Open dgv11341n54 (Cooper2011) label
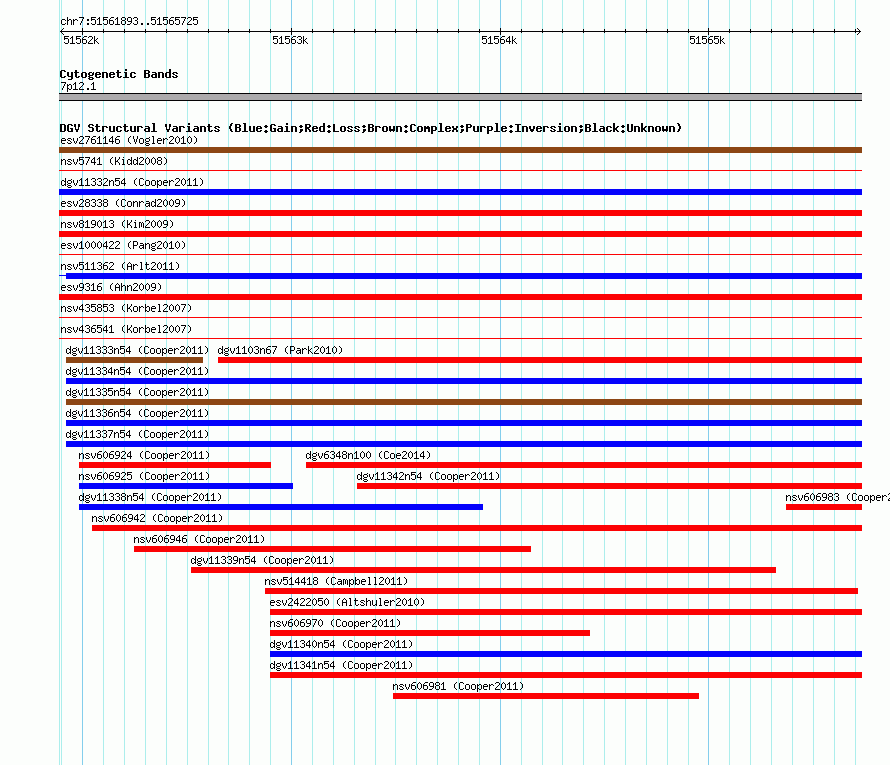This screenshot has height=765, width=890. coord(341,665)
